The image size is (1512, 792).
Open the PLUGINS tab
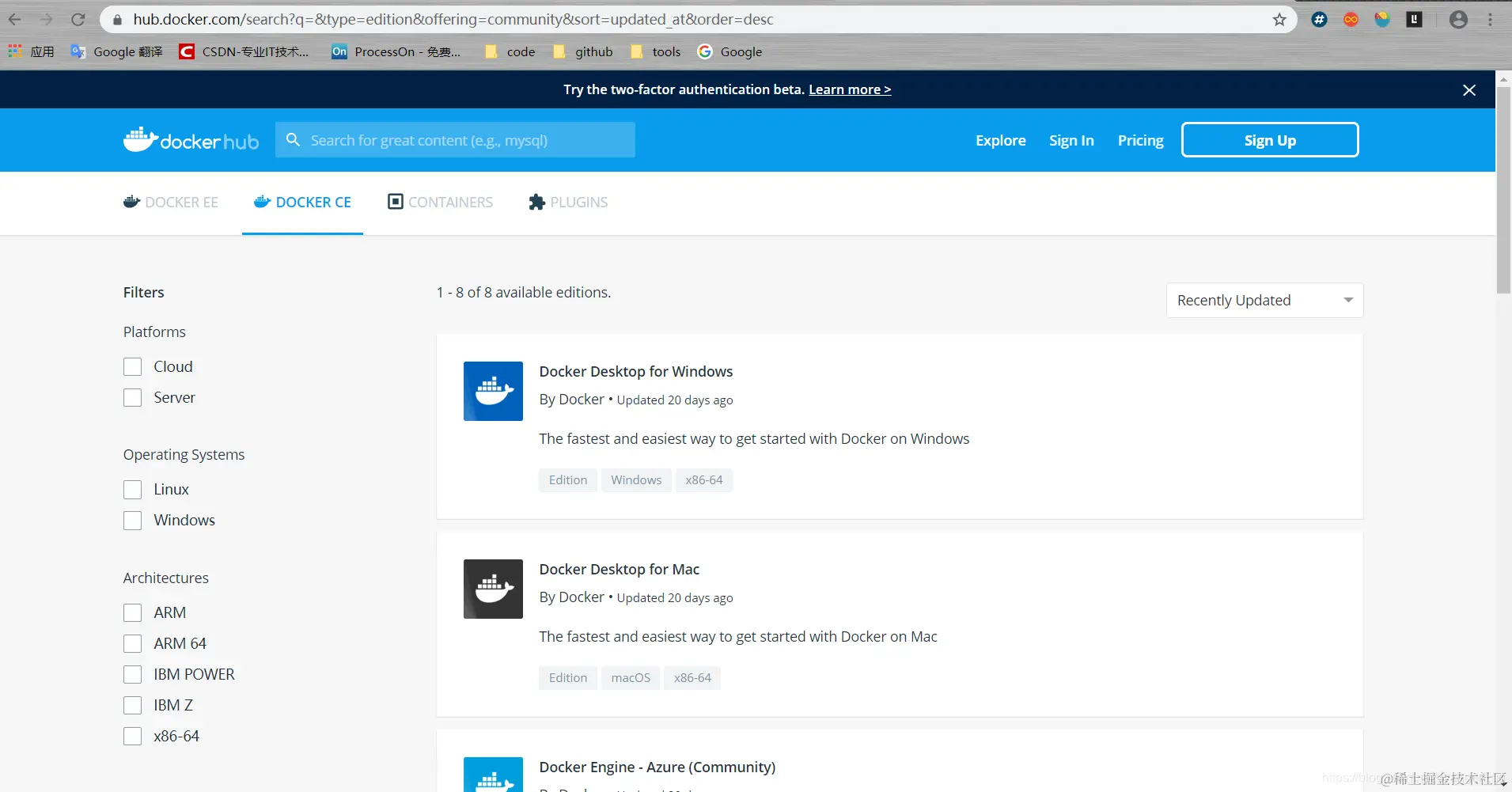pos(568,203)
